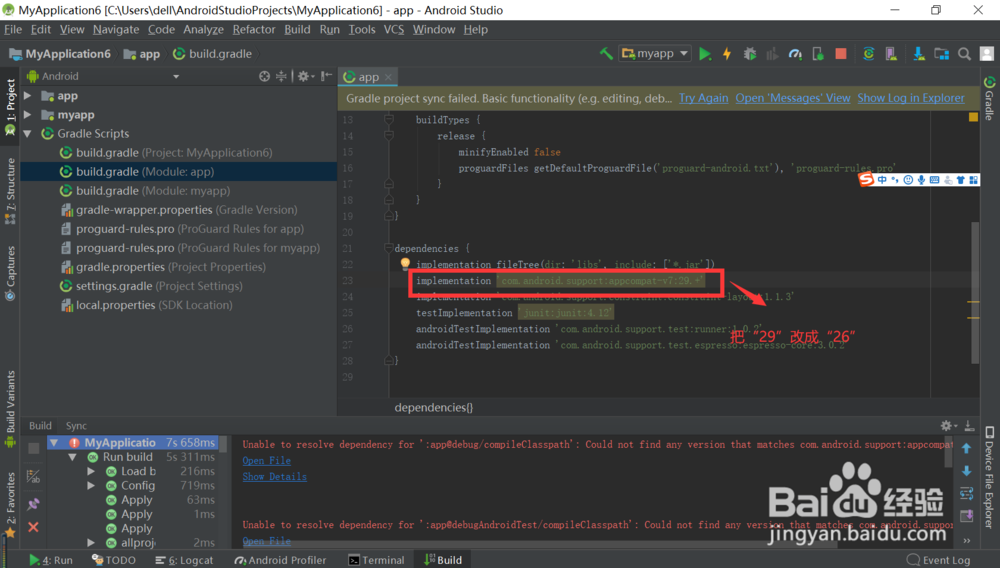The width and height of the screenshot is (1000, 568).
Task: Open the myapp run configuration dropdown
Action: click(656, 54)
